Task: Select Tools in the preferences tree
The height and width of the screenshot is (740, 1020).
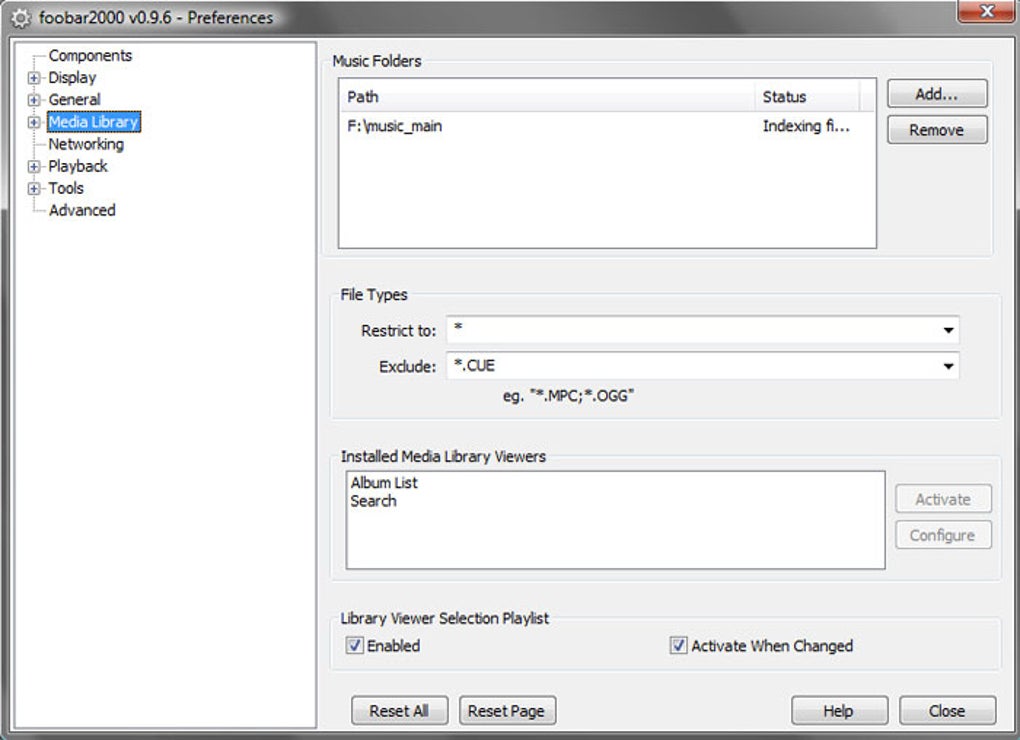Action: coord(66,189)
